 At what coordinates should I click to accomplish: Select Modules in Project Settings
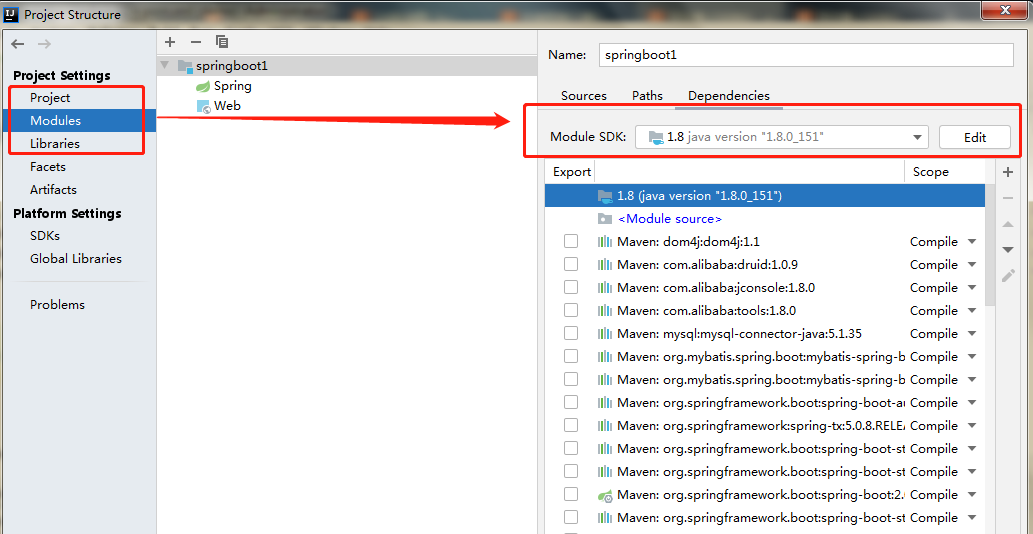78,121
